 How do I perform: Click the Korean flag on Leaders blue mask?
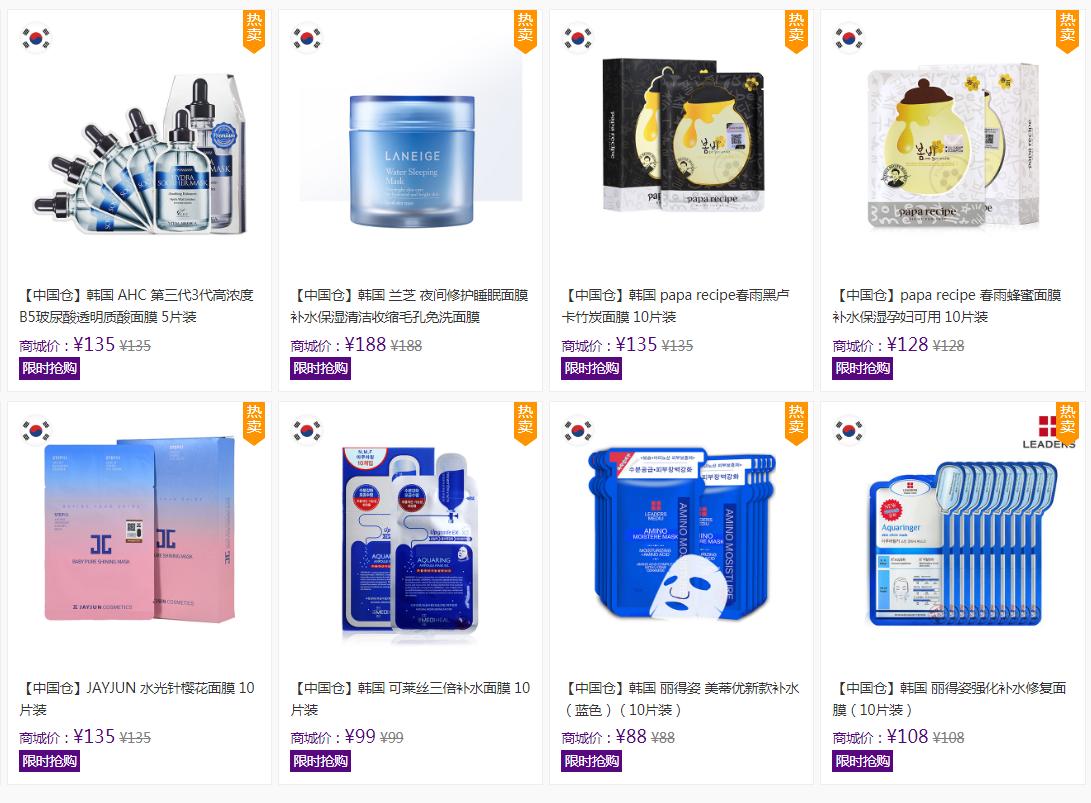pyautogui.click(x=578, y=430)
